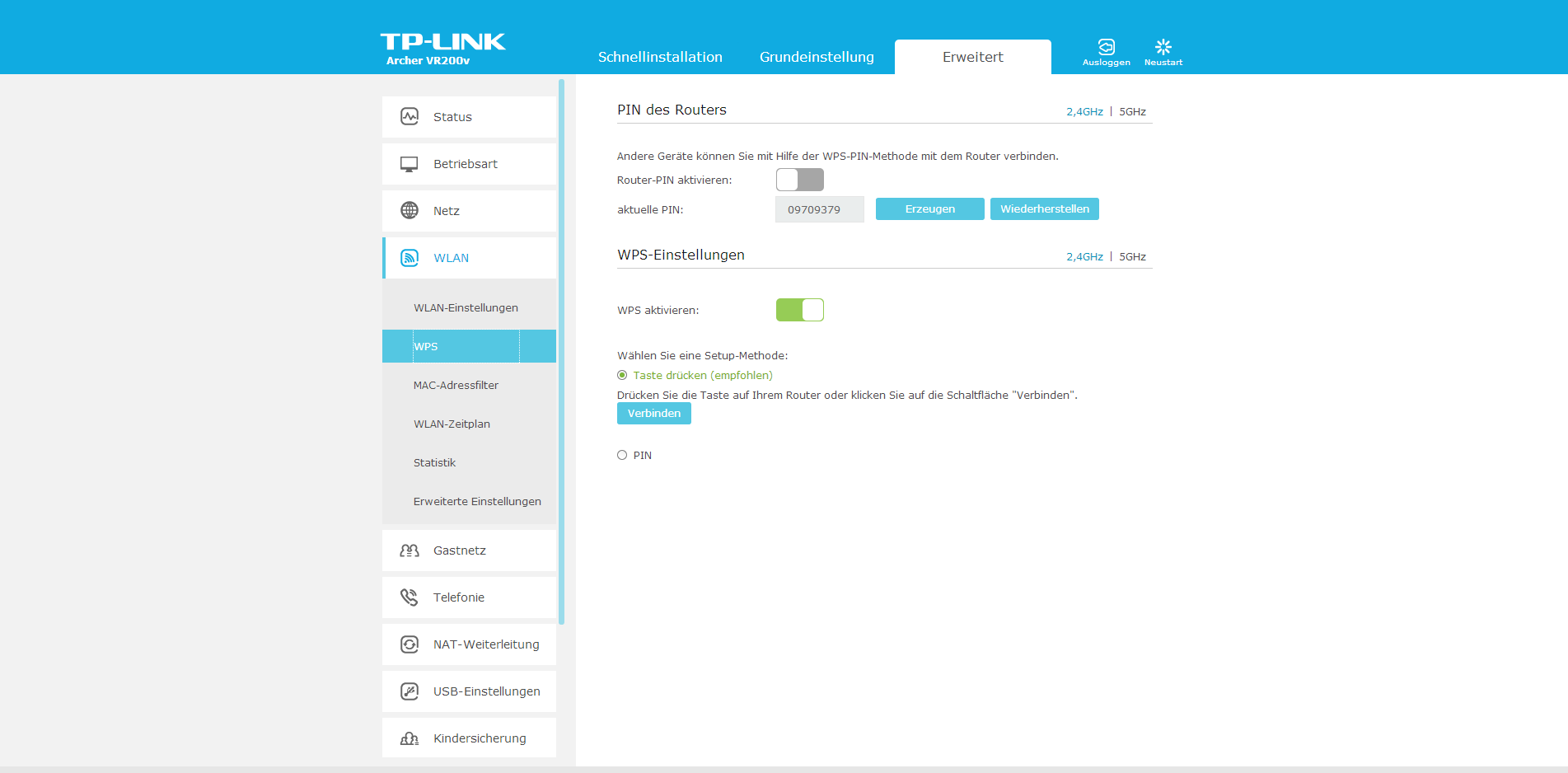
Task: Click the aktuelle PIN field
Action: [x=819, y=209]
